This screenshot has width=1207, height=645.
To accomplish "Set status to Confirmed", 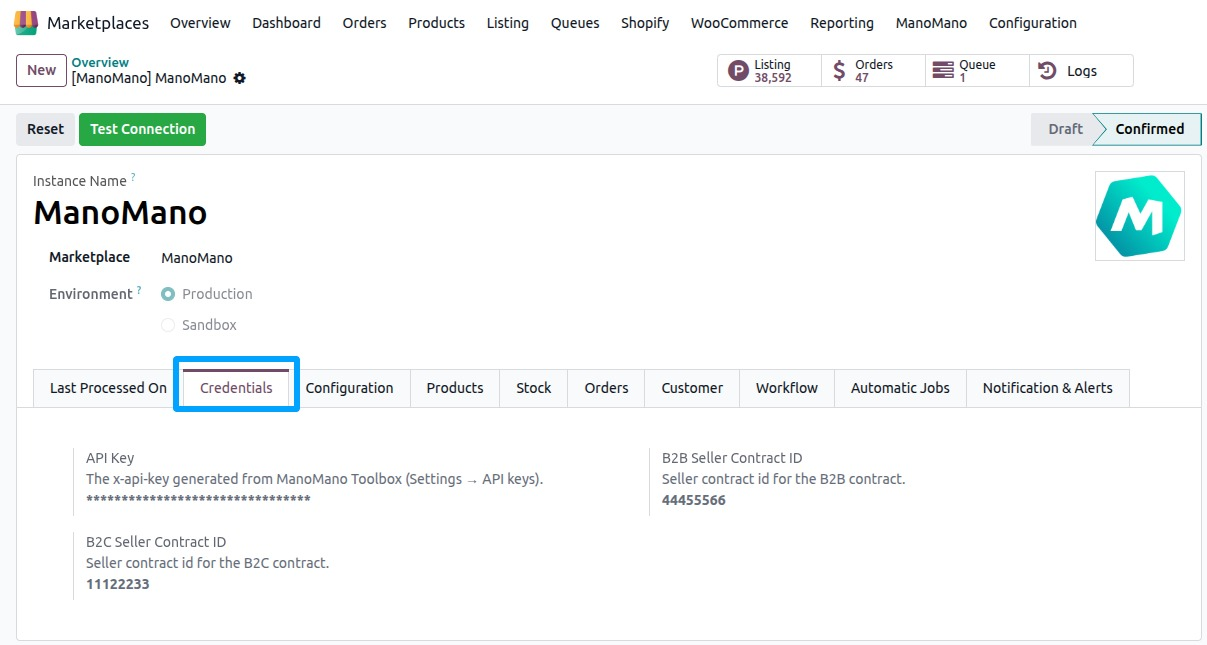I will (x=1149, y=129).
